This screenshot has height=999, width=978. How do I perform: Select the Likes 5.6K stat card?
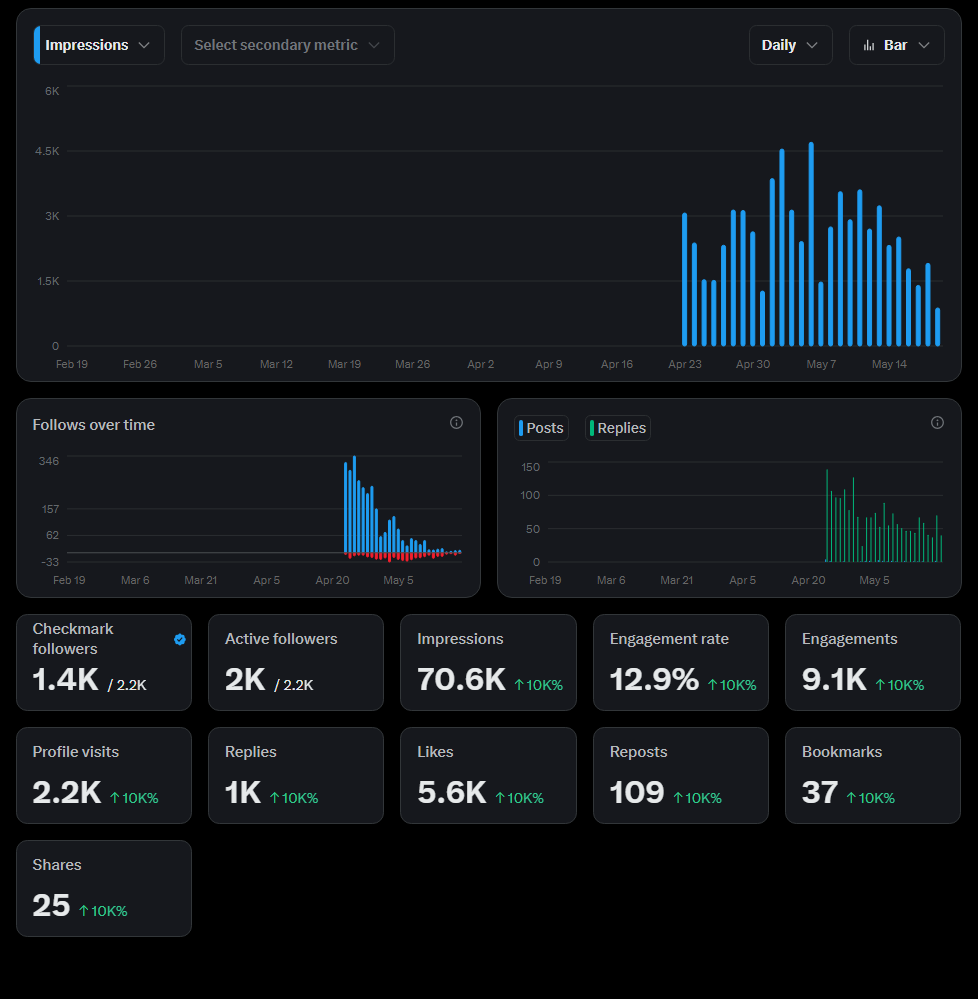click(488, 775)
